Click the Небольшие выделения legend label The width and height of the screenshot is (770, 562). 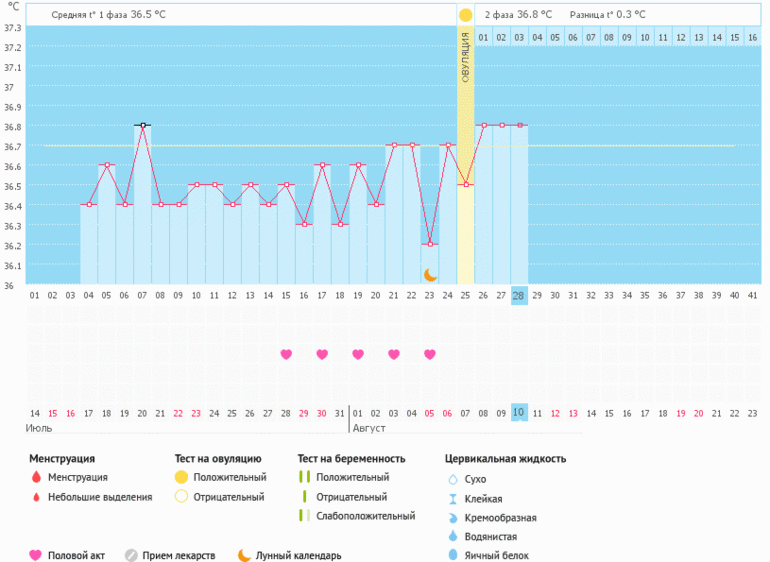tap(100, 497)
